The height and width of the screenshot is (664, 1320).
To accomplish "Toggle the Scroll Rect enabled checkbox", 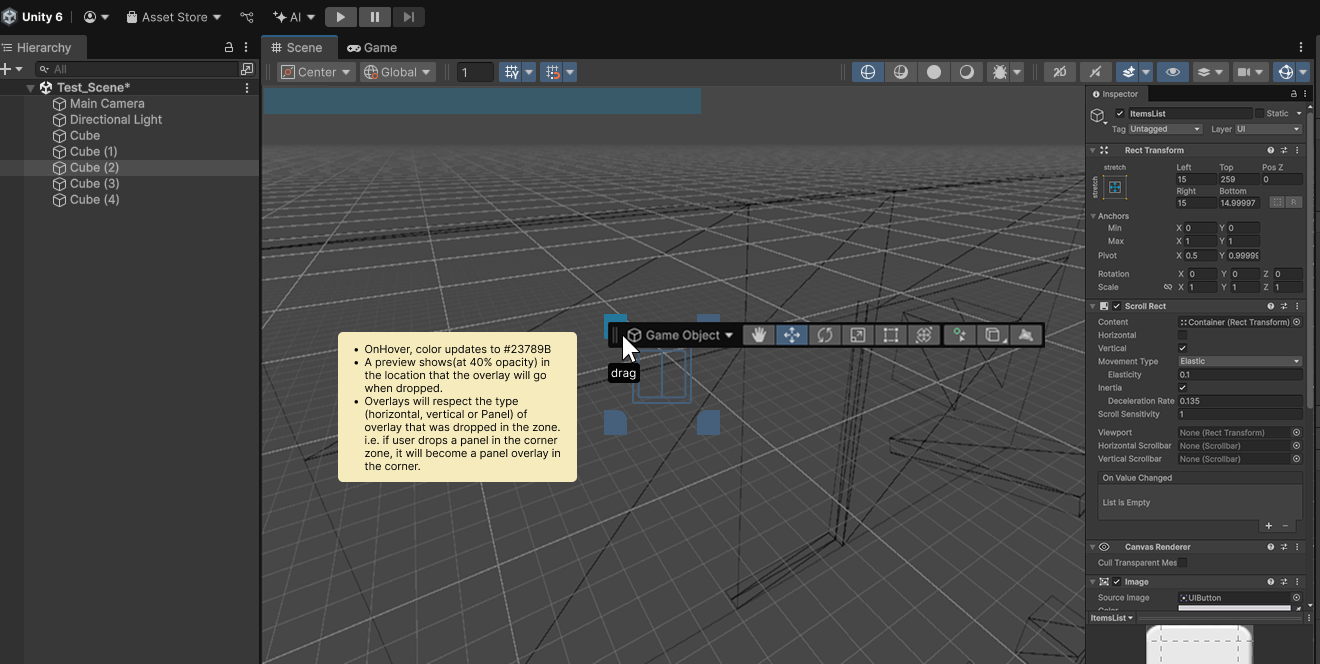I will pyautogui.click(x=1118, y=306).
